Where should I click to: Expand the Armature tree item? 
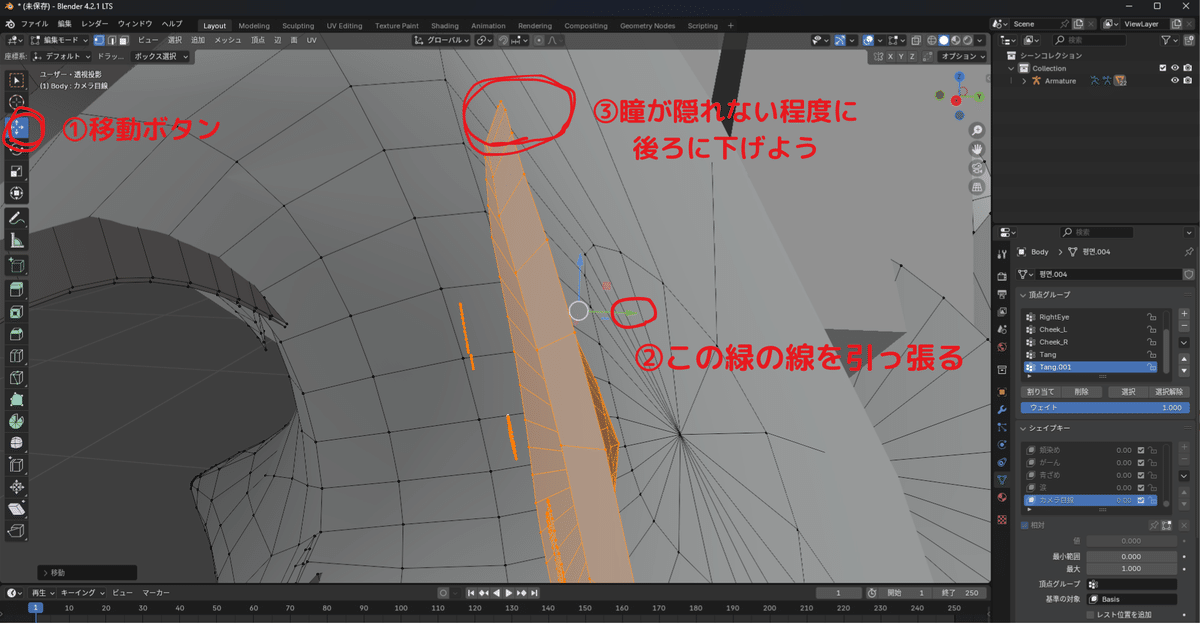[x=1022, y=81]
